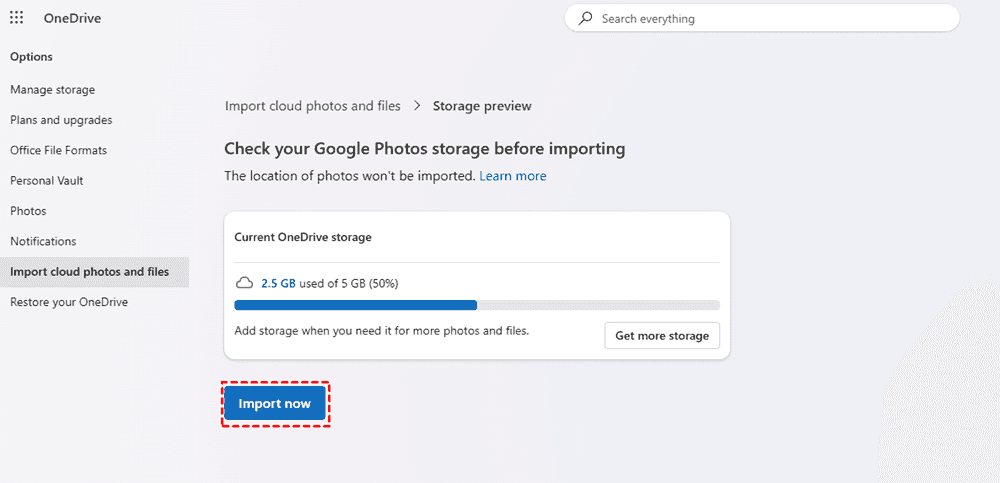
Task: Open Office File Formats settings
Action: [58, 150]
